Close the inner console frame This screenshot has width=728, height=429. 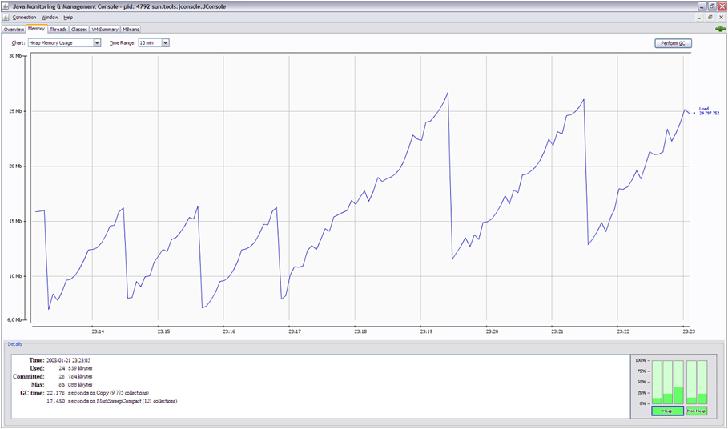click(720, 17)
